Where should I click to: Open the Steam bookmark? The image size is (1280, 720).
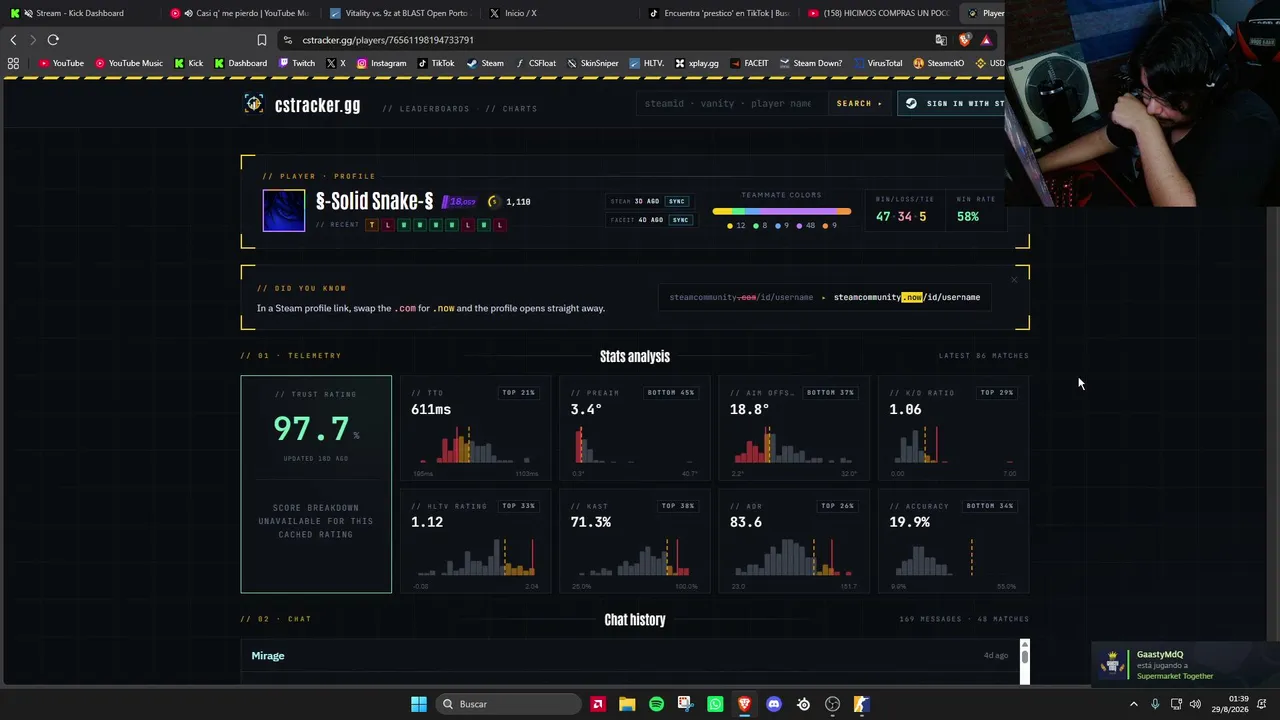point(485,63)
